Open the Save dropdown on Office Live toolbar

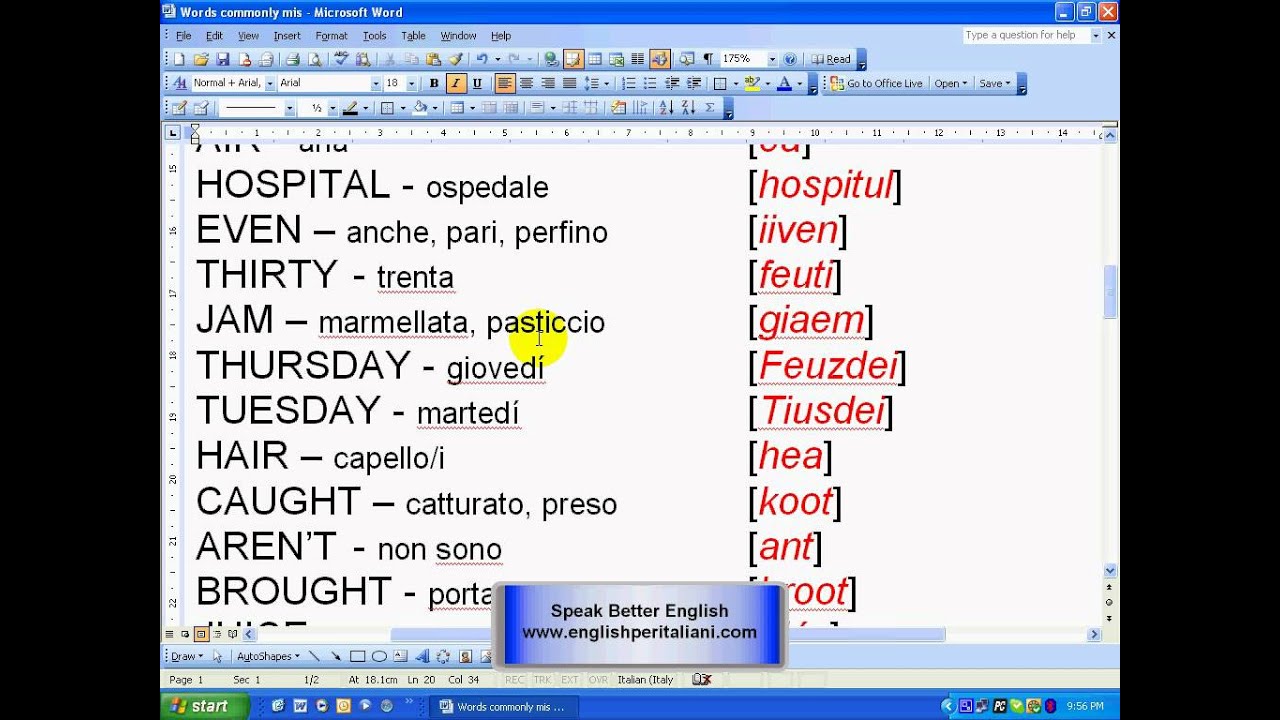coord(995,83)
